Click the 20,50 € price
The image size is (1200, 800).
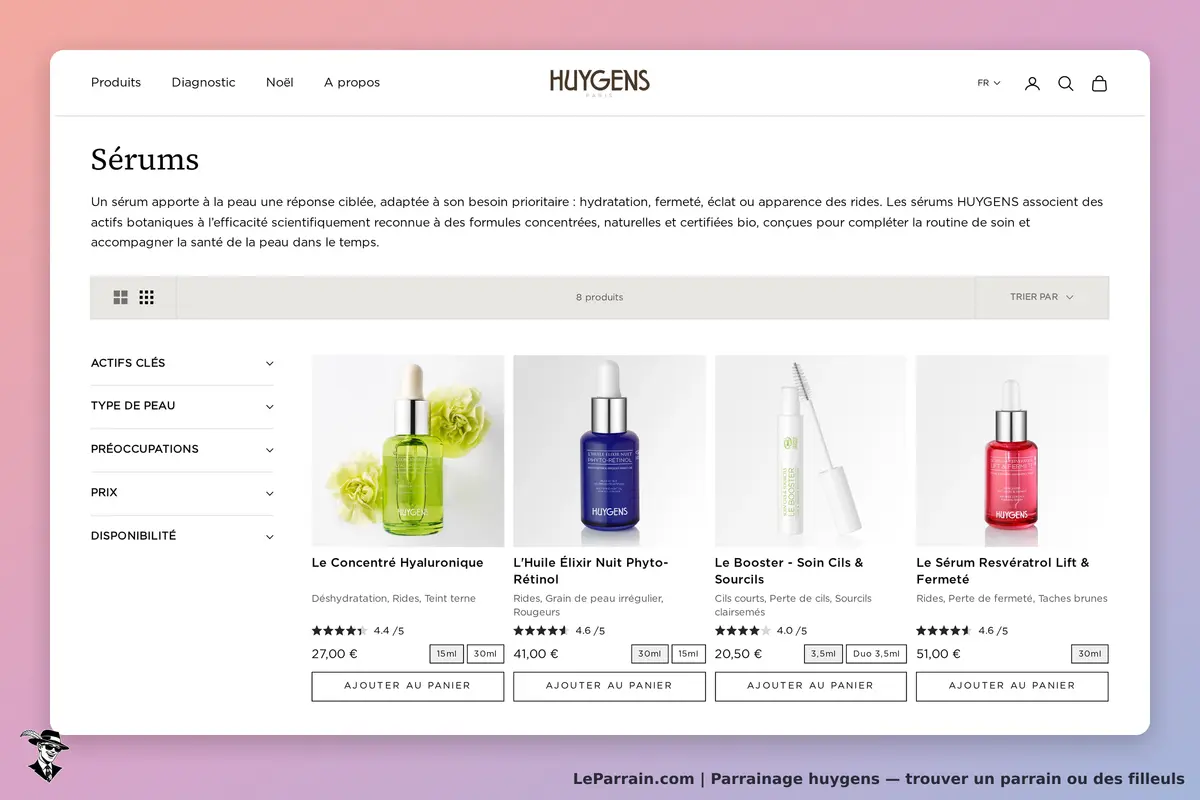click(738, 654)
